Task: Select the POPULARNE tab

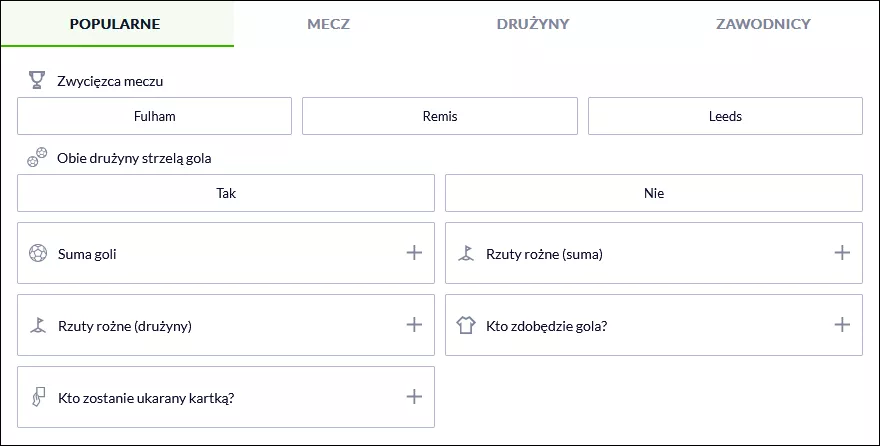Action: pos(115,24)
